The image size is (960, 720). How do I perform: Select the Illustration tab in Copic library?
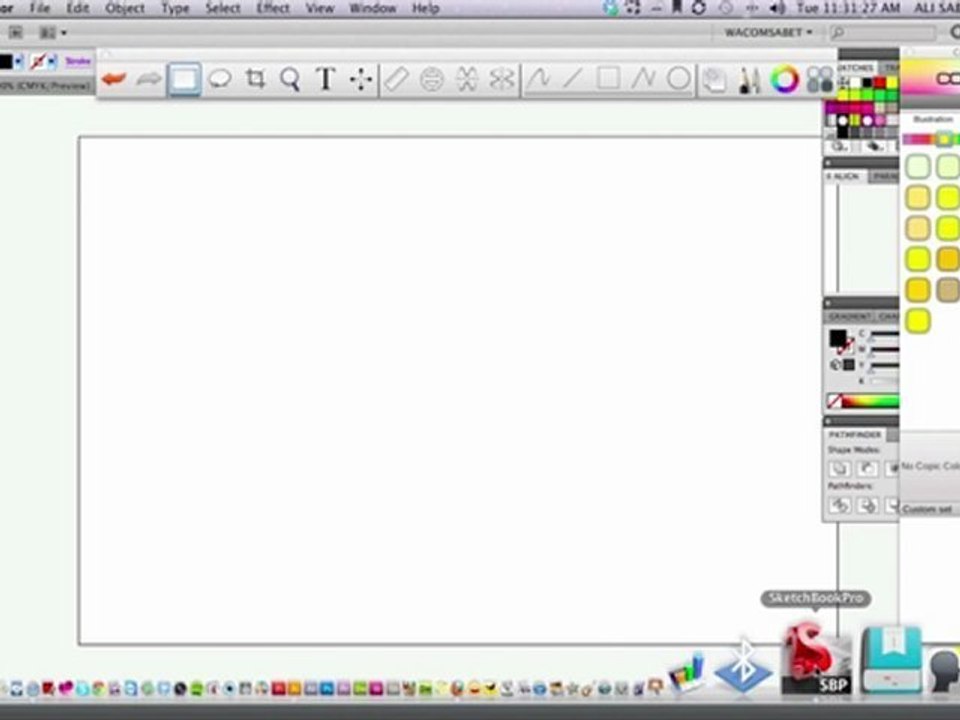click(933, 119)
